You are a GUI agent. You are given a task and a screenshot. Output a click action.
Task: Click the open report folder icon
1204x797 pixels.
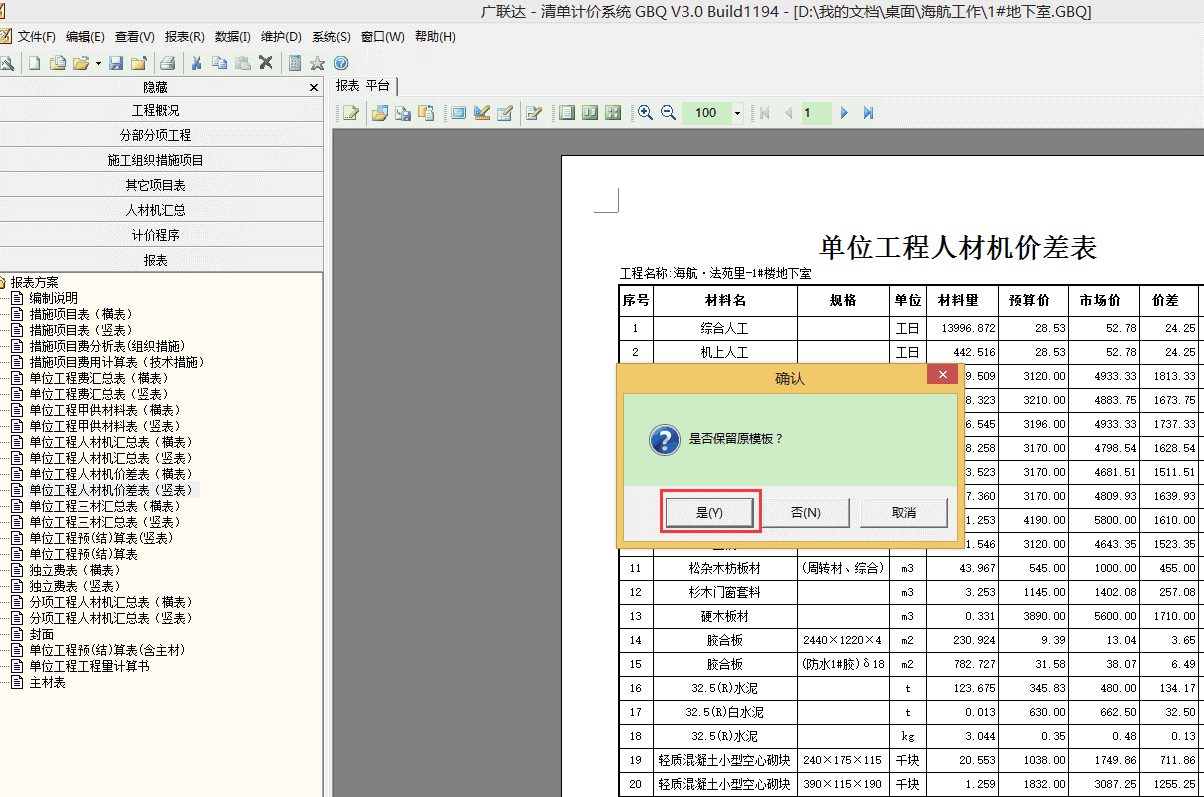click(x=380, y=113)
